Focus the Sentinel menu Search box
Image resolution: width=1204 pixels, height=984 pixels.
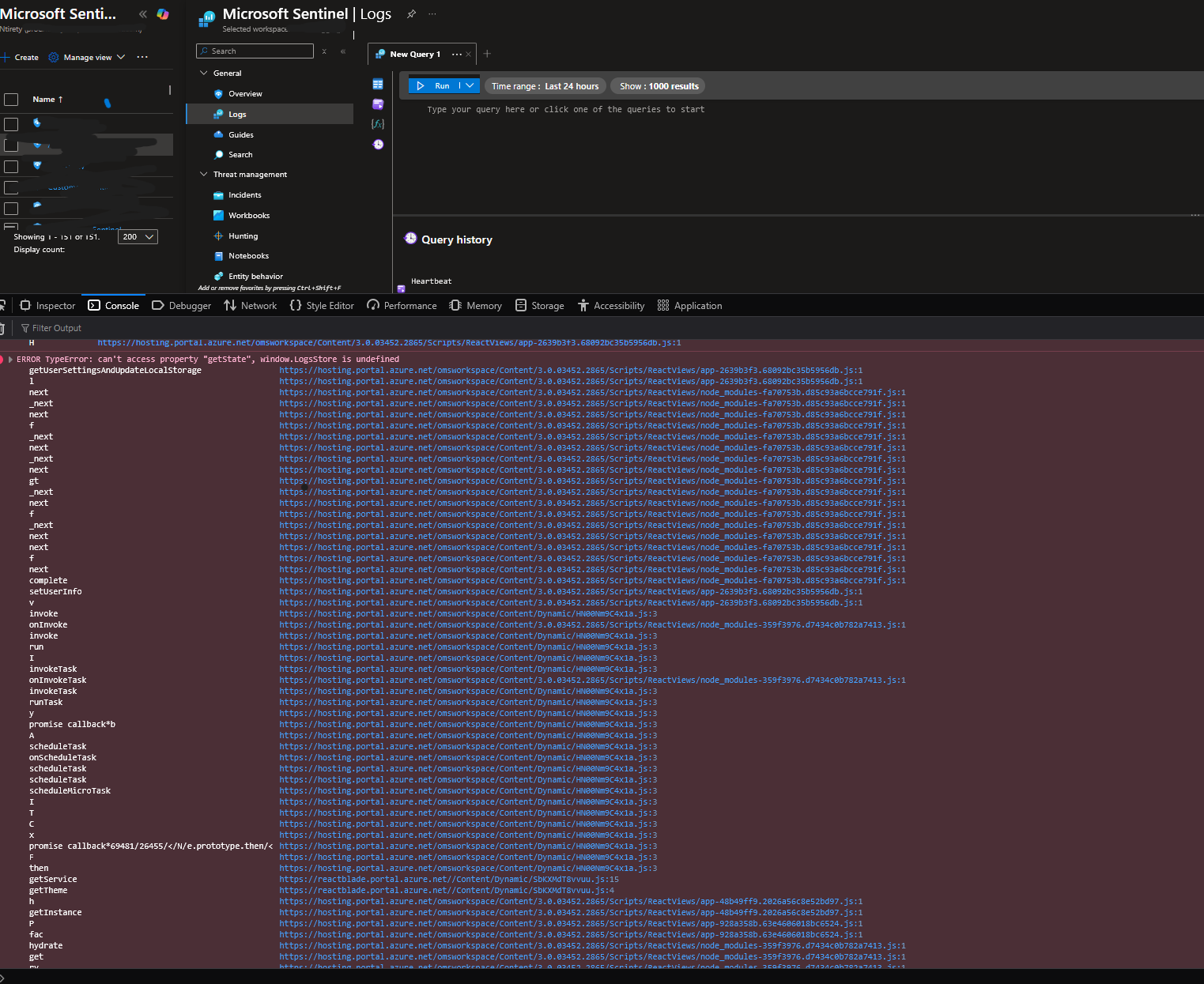[255, 51]
